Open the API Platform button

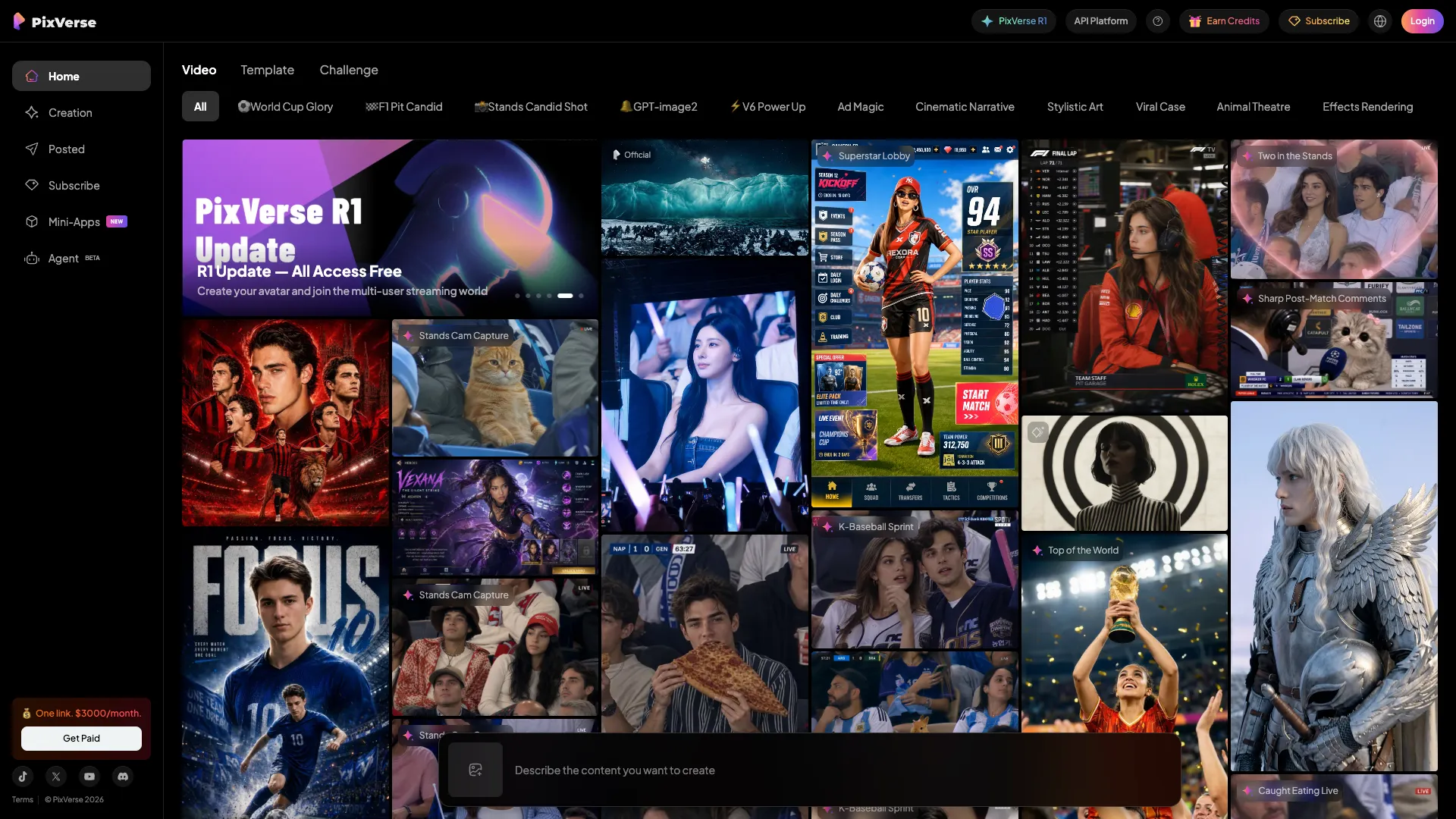coord(1101,21)
